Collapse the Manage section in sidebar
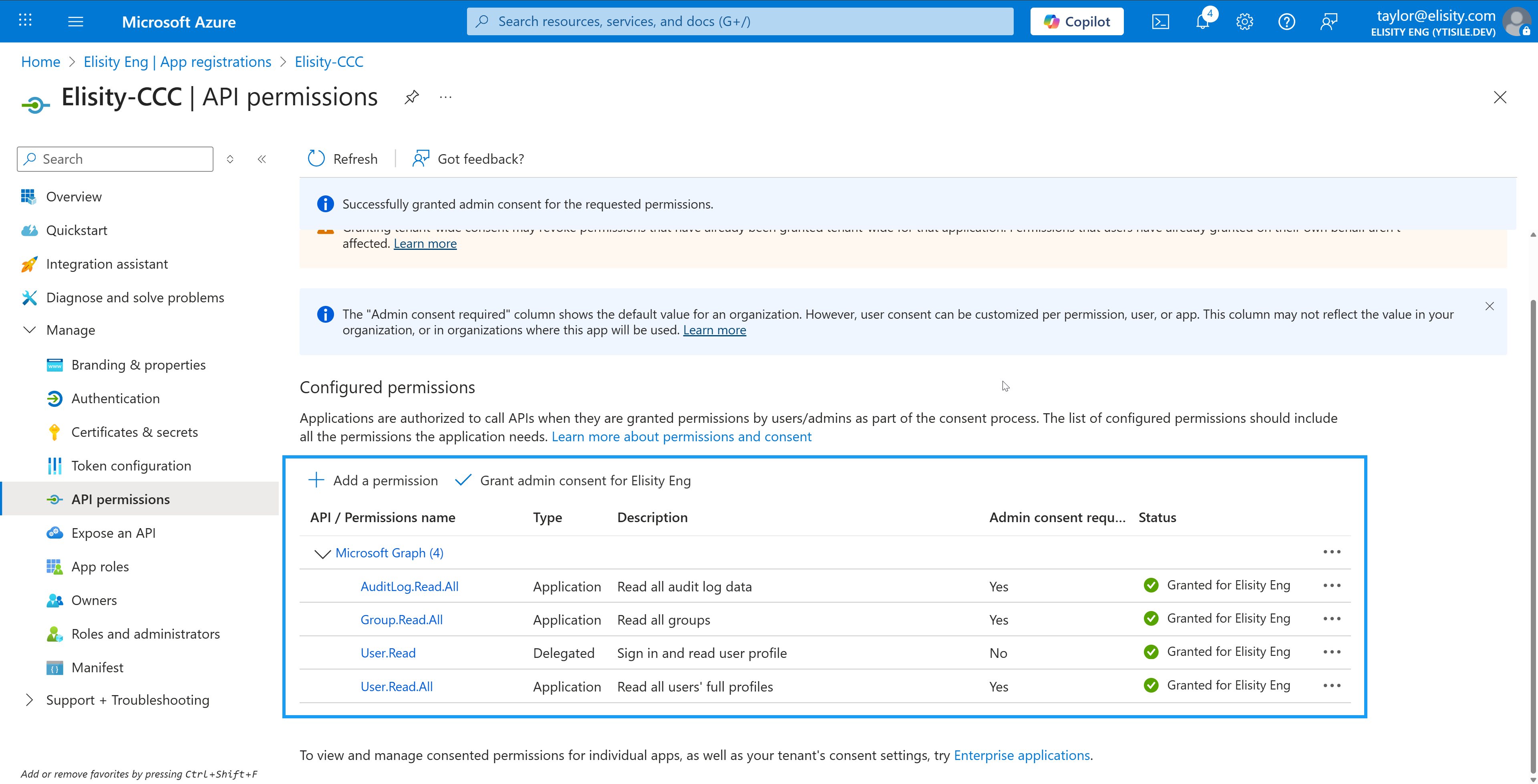1538x784 pixels. (29, 330)
